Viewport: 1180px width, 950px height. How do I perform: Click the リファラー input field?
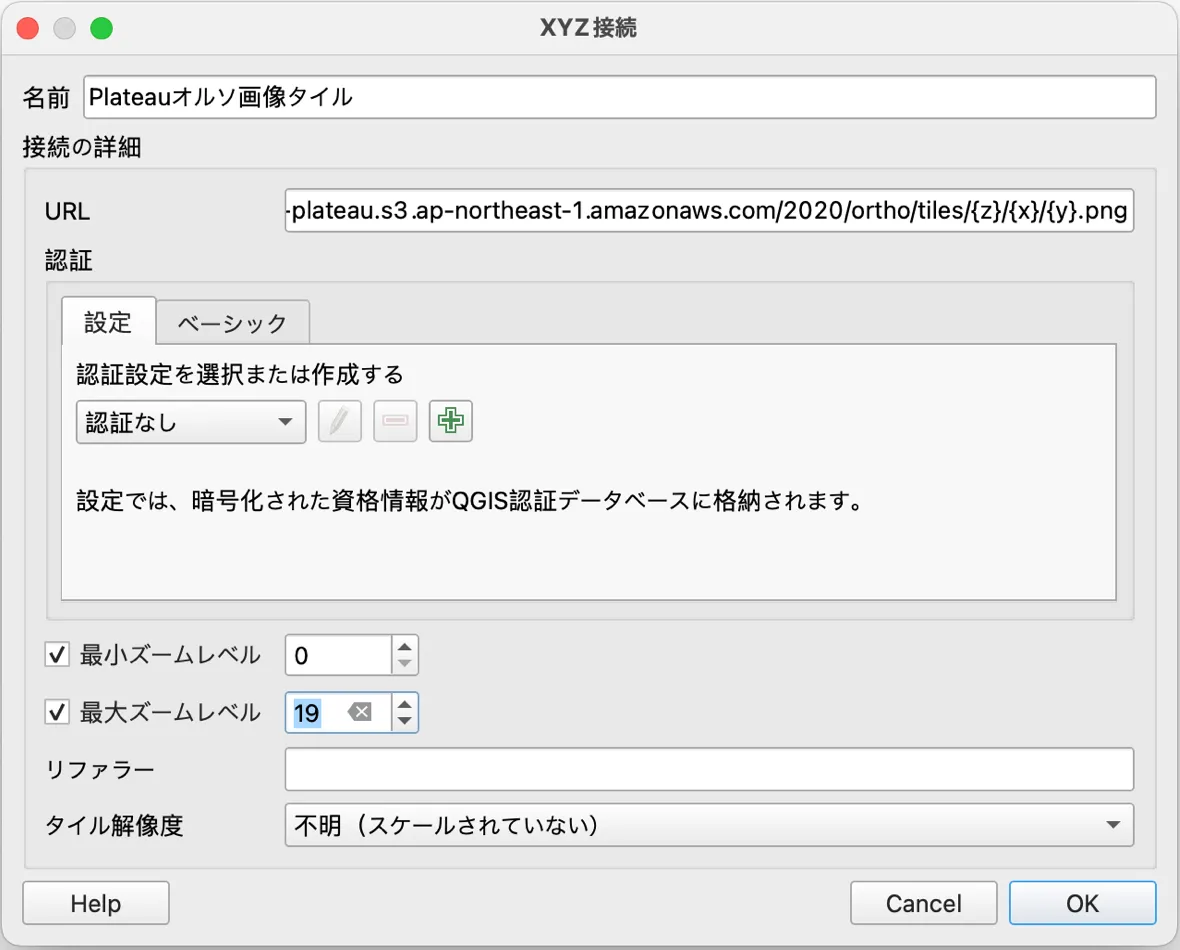[x=708, y=769]
